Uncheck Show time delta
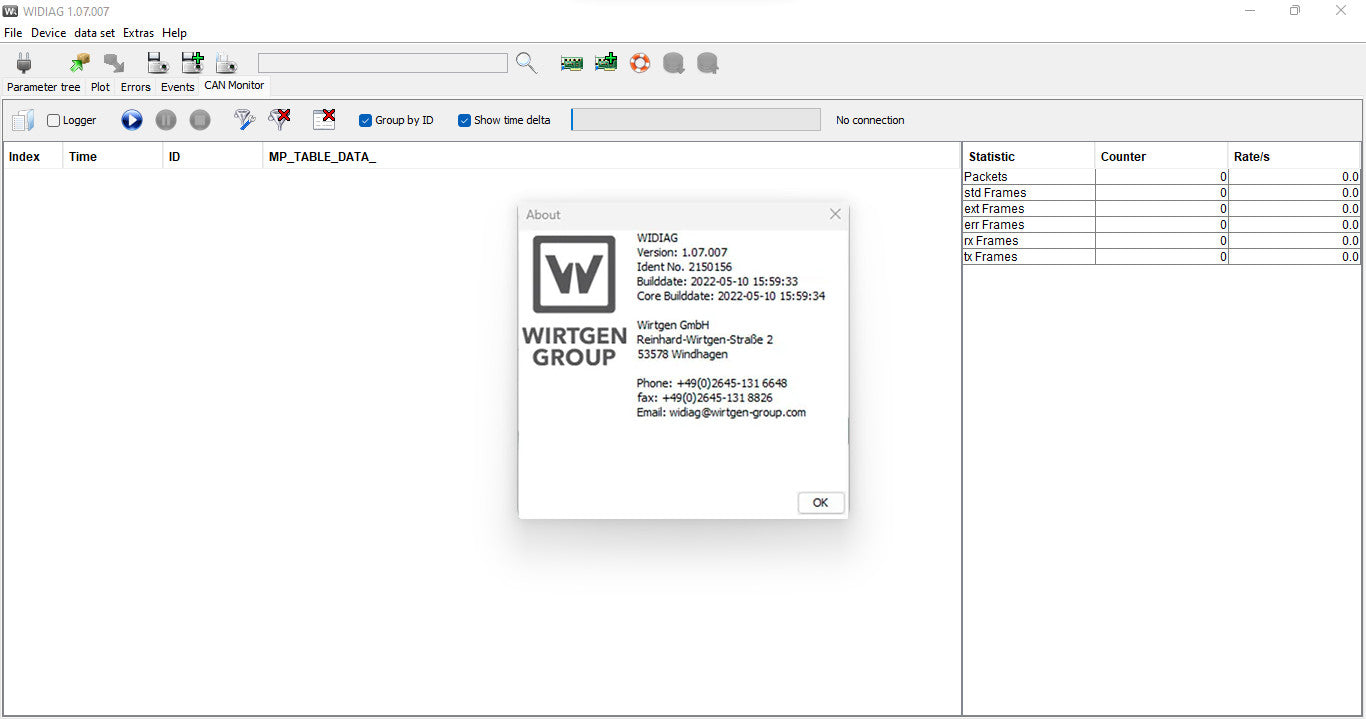The image size is (1366, 719). point(463,119)
